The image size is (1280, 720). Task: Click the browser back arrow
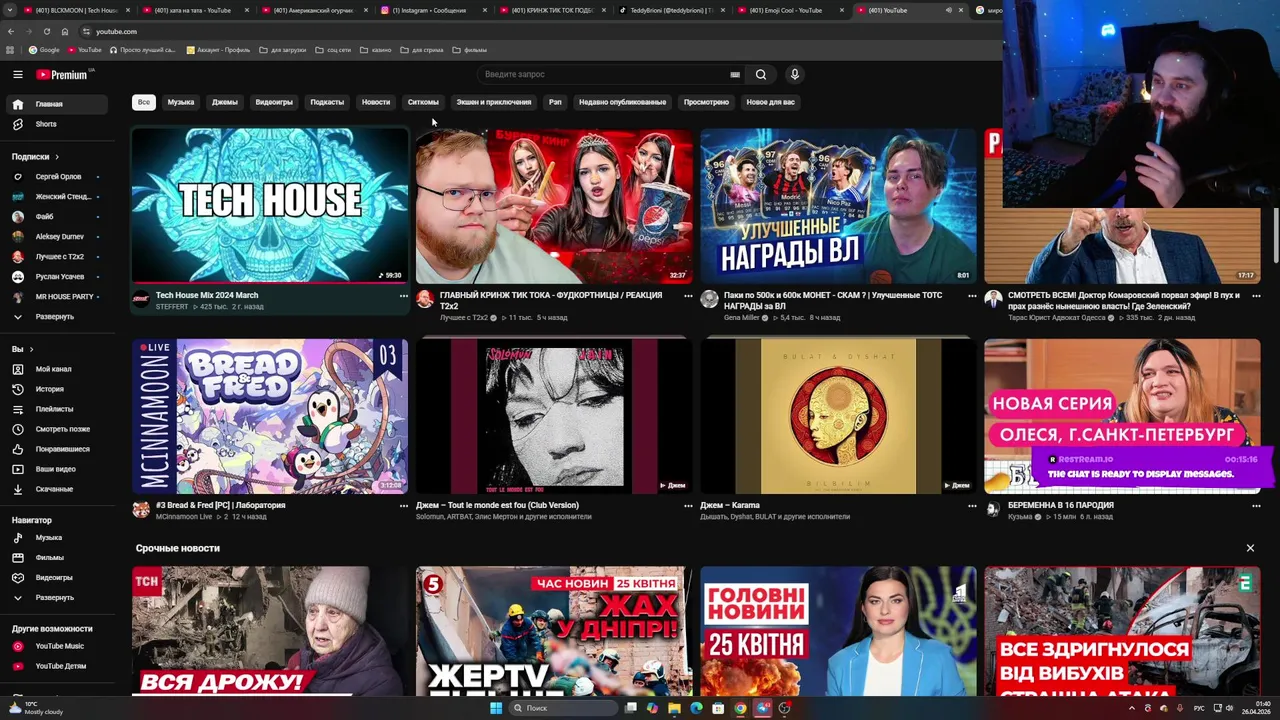(x=10, y=31)
